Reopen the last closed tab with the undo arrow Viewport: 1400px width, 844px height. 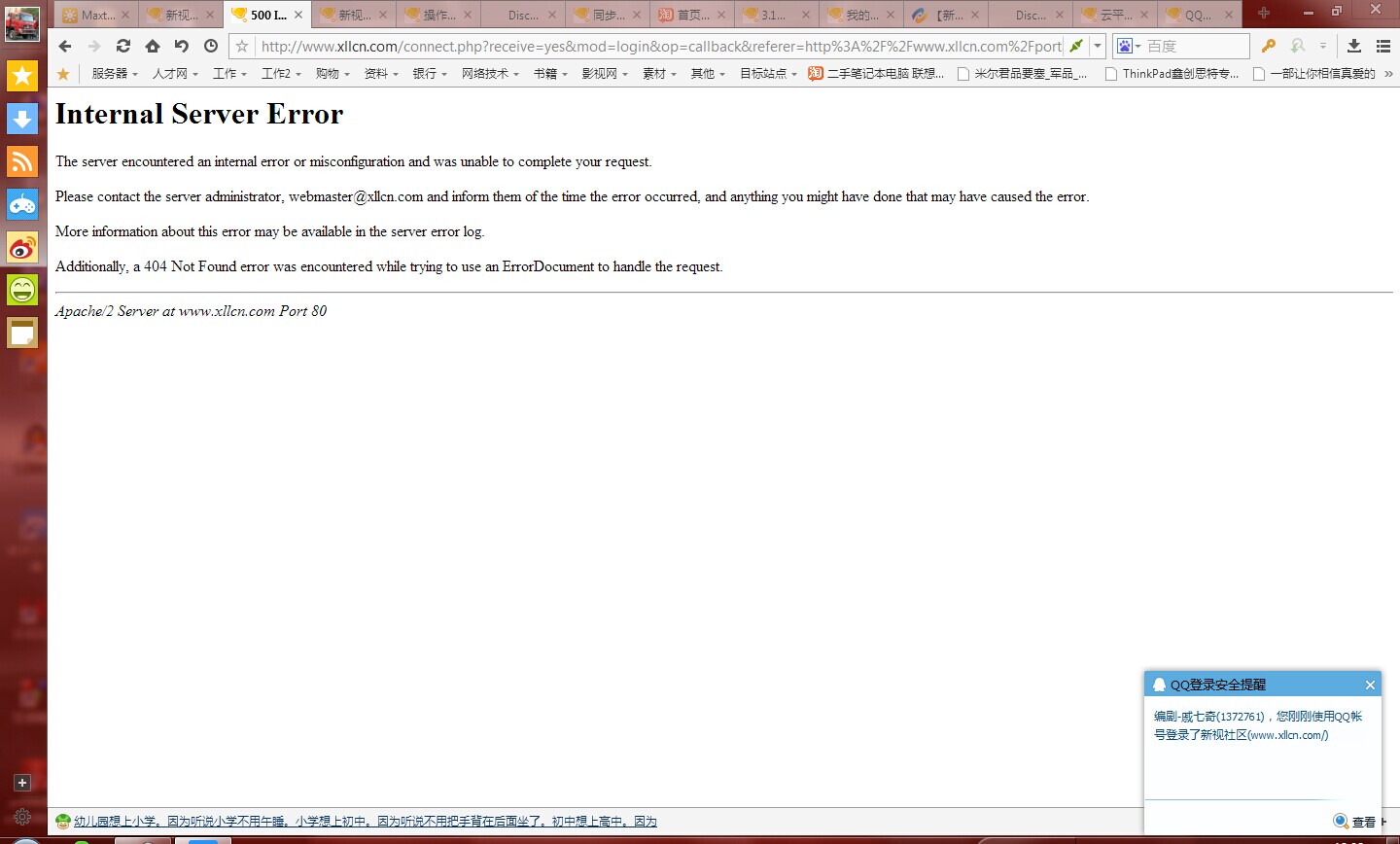point(182,46)
